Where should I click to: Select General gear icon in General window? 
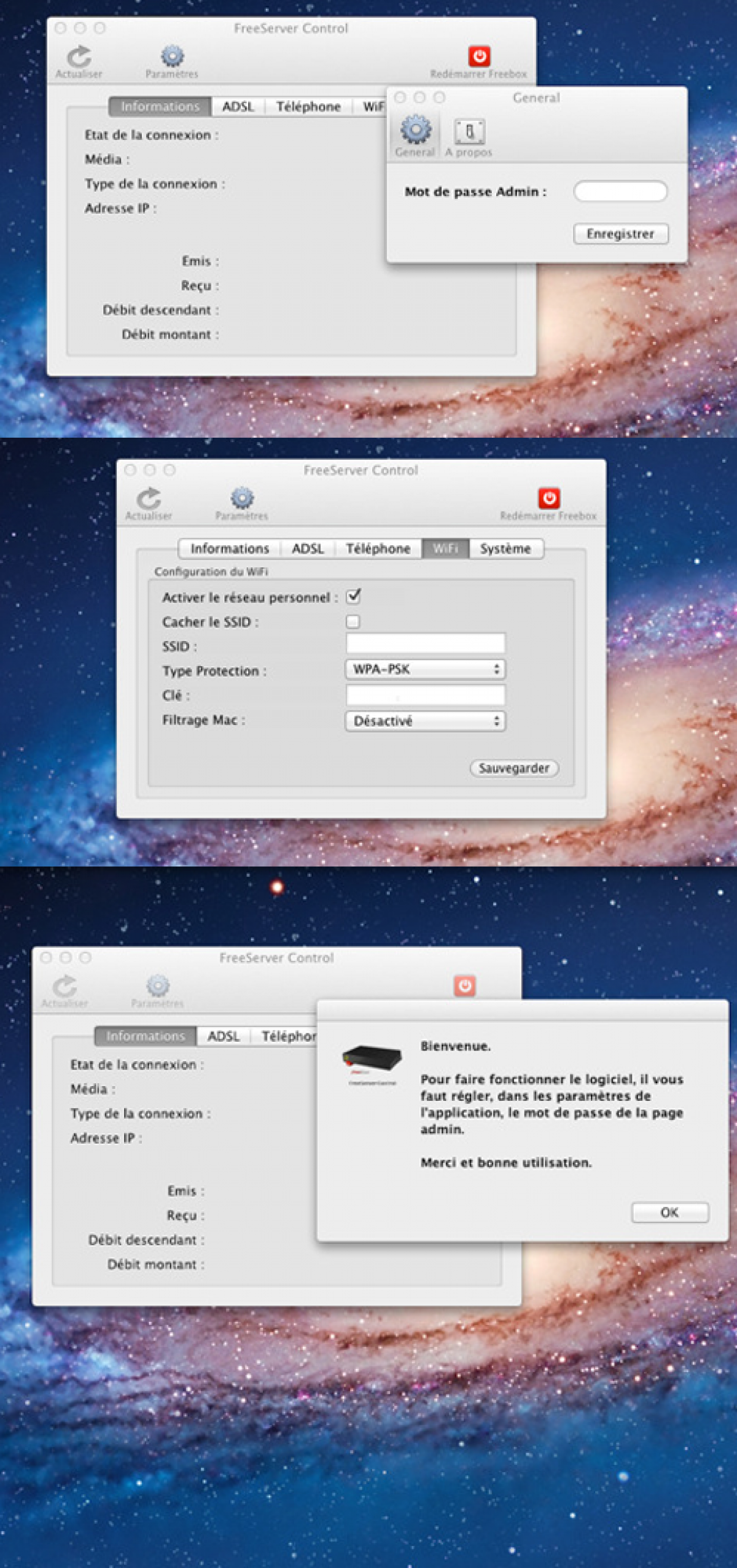click(416, 130)
